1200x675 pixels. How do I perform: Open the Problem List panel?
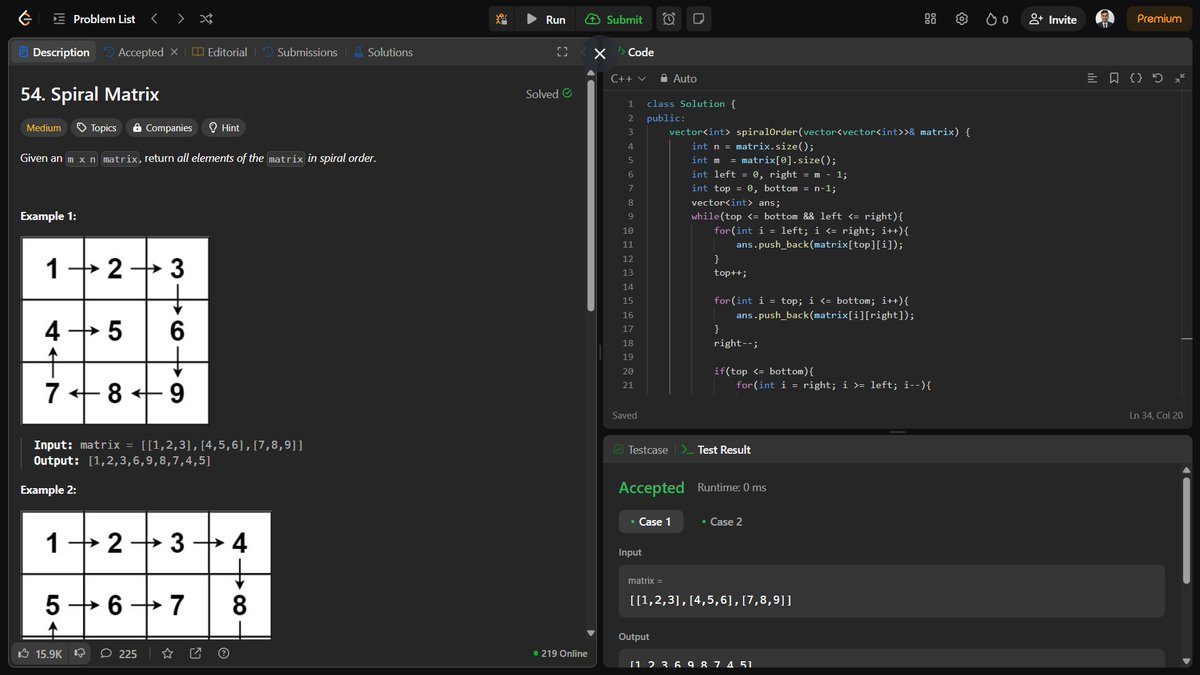click(x=93, y=19)
